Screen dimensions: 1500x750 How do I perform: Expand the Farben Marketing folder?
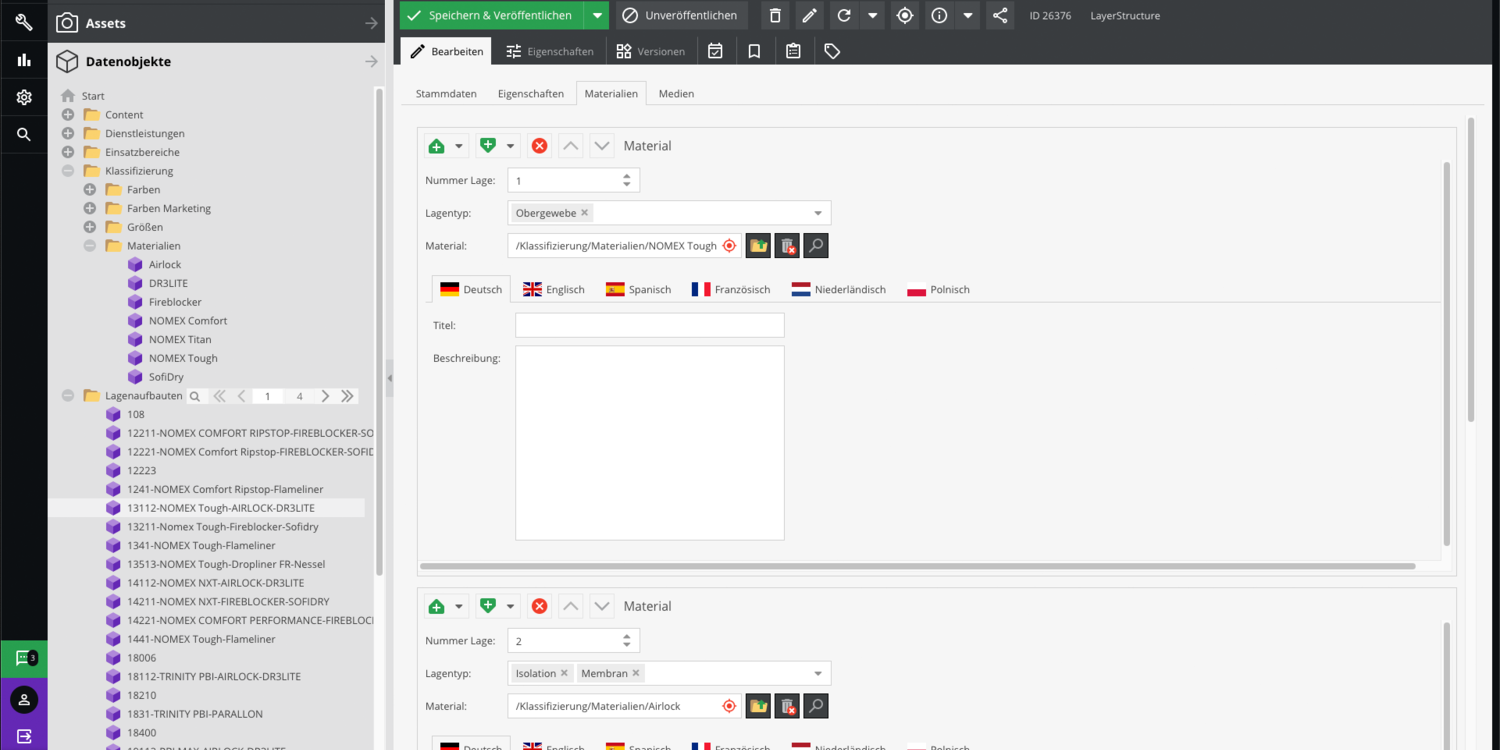coord(90,208)
